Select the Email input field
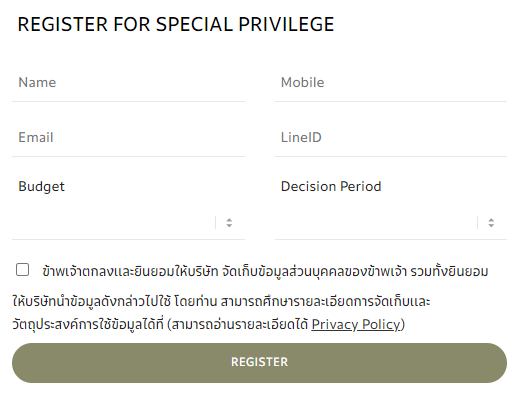The height and width of the screenshot is (394, 520). coord(128,137)
